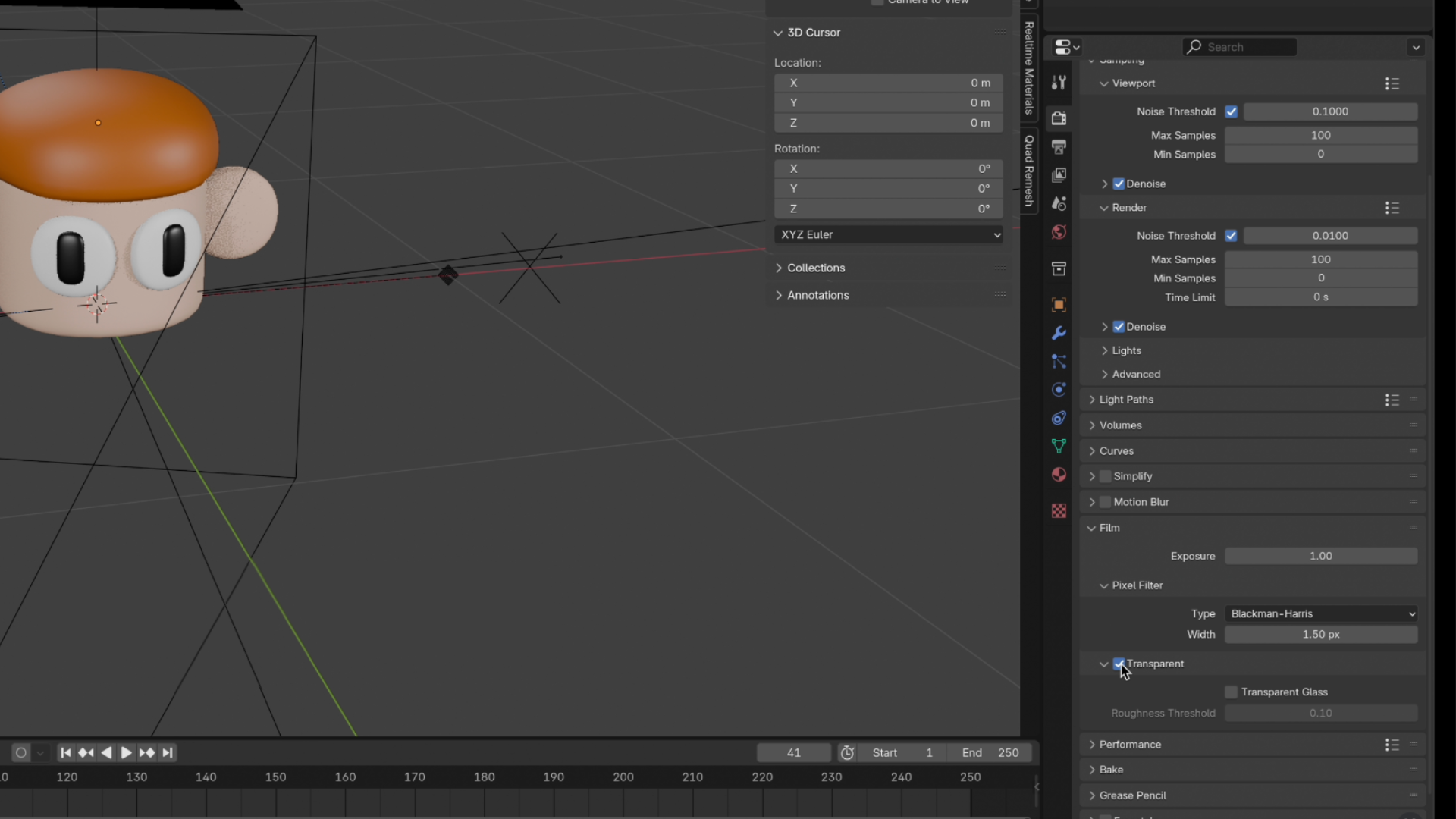Open the Render properties tab
The height and width of the screenshot is (819, 1456).
click(1059, 118)
